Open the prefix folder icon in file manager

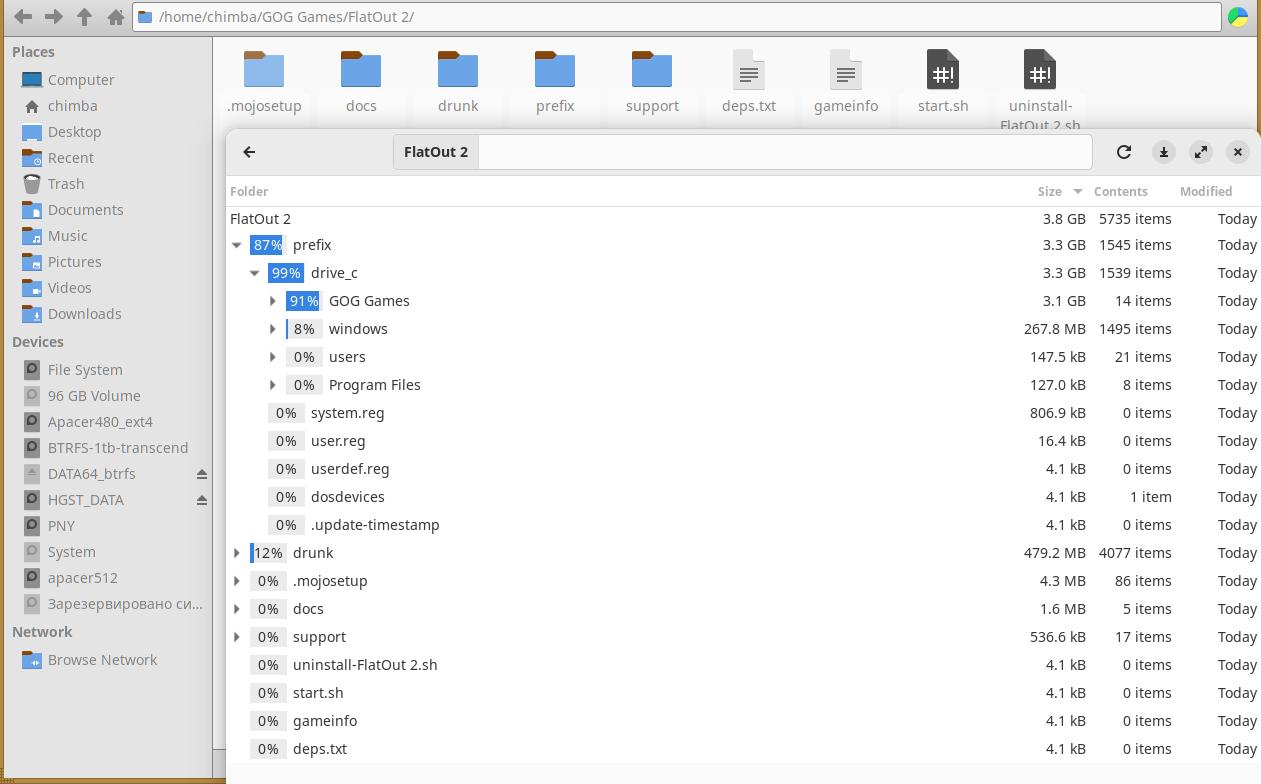555,70
